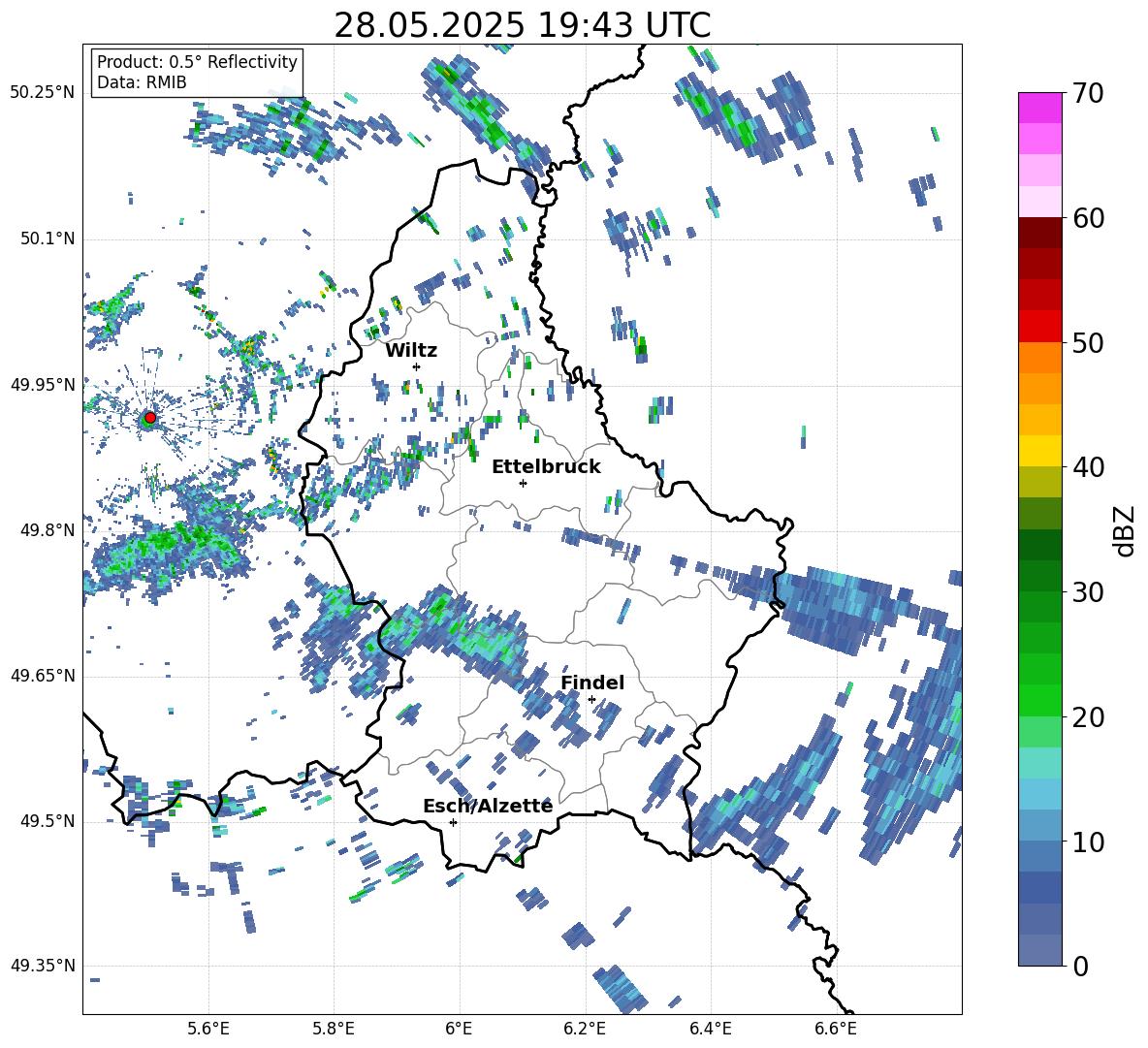This screenshot has width=1148, height=1048.
Task: Click the Wiltz station cross marker
Action: [417, 366]
